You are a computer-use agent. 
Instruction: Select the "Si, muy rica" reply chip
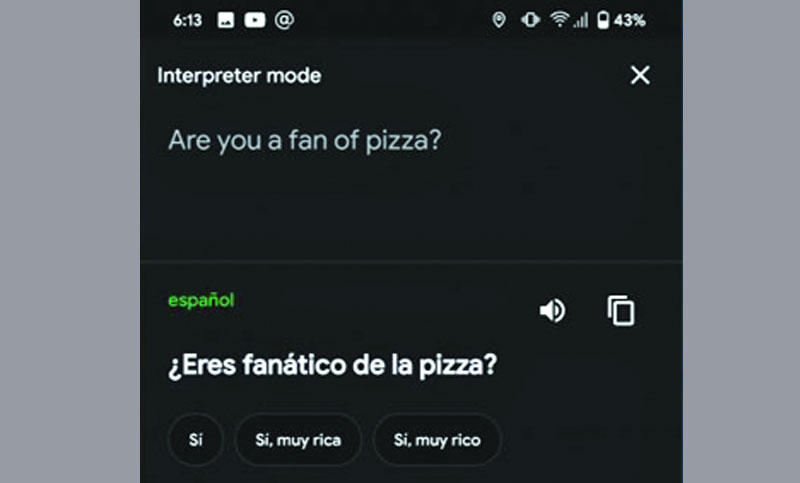pos(298,440)
